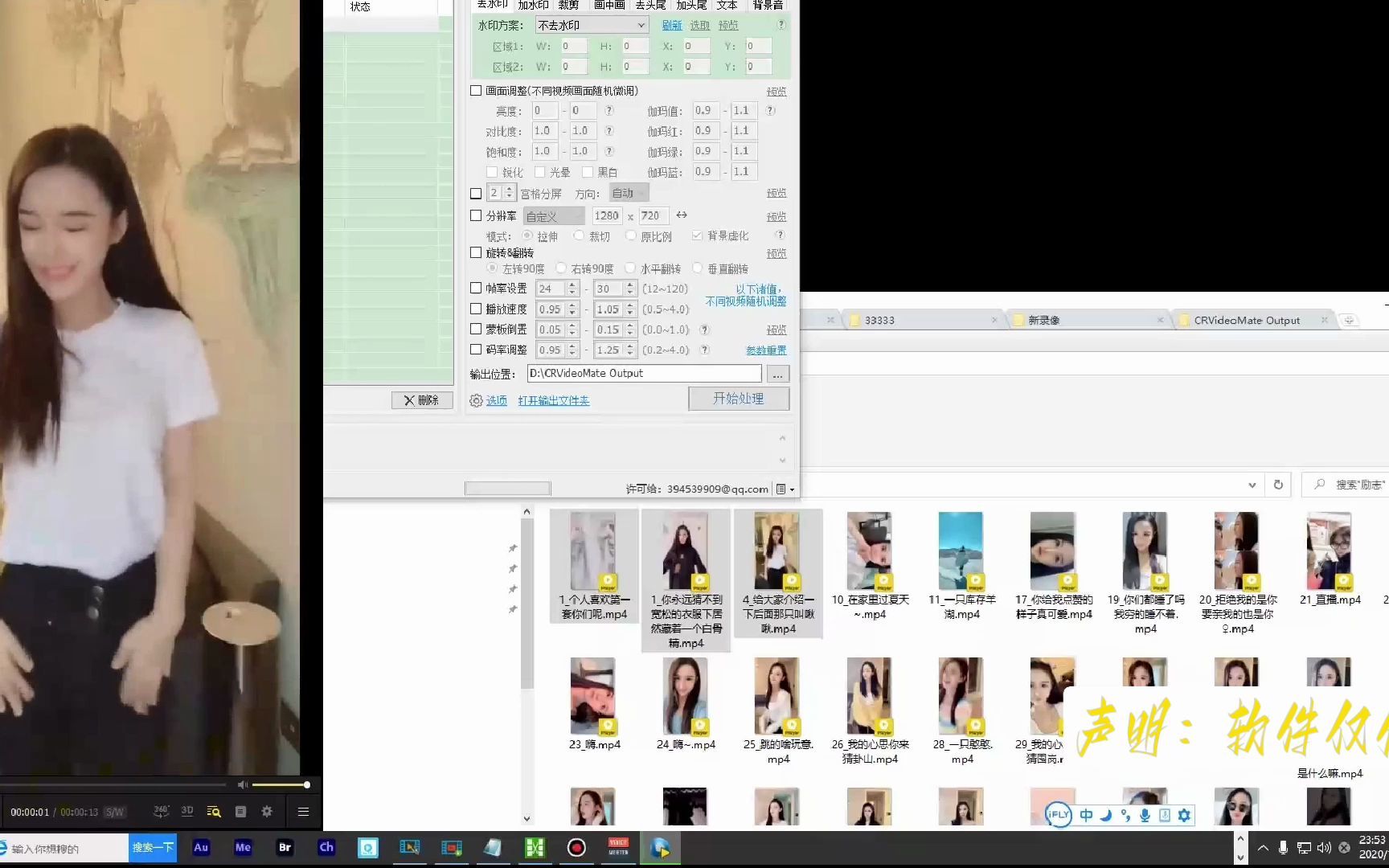Open the red record button app in taskbar
The height and width of the screenshot is (868, 1389).
pyautogui.click(x=576, y=848)
